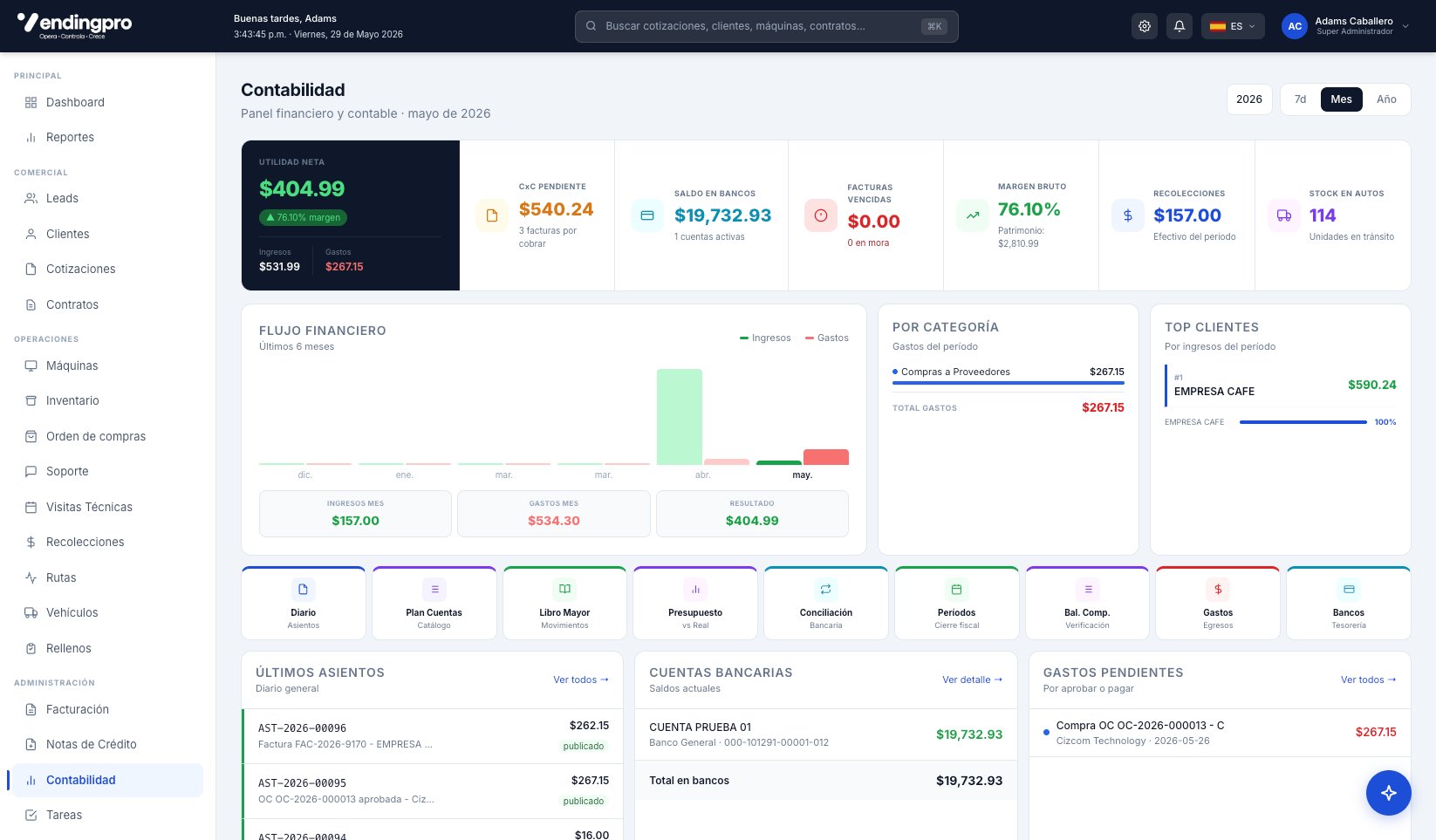Click Ver todos in Gastos Pendientes

pos(1369,680)
